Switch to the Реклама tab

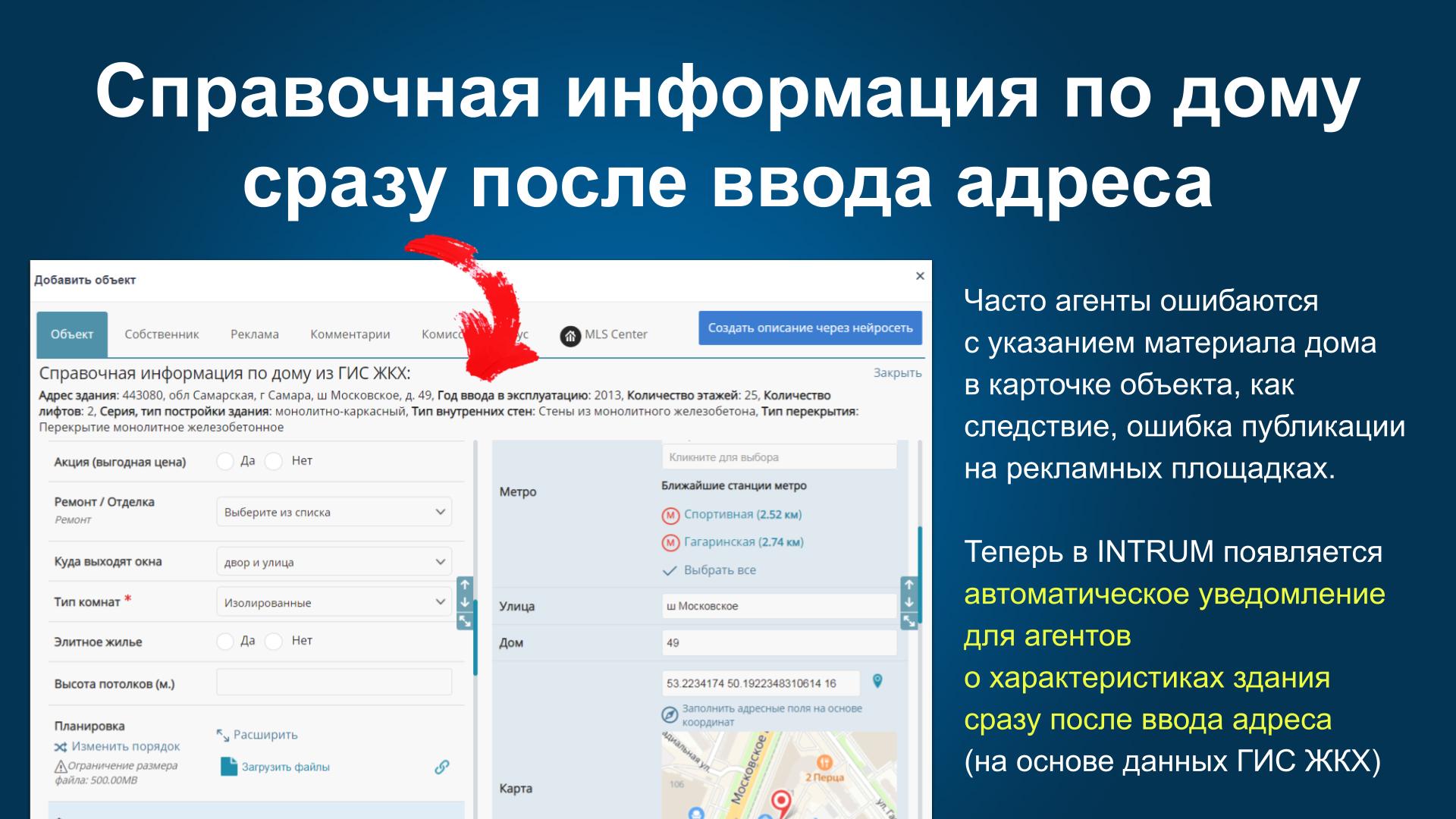pyautogui.click(x=255, y=334)
